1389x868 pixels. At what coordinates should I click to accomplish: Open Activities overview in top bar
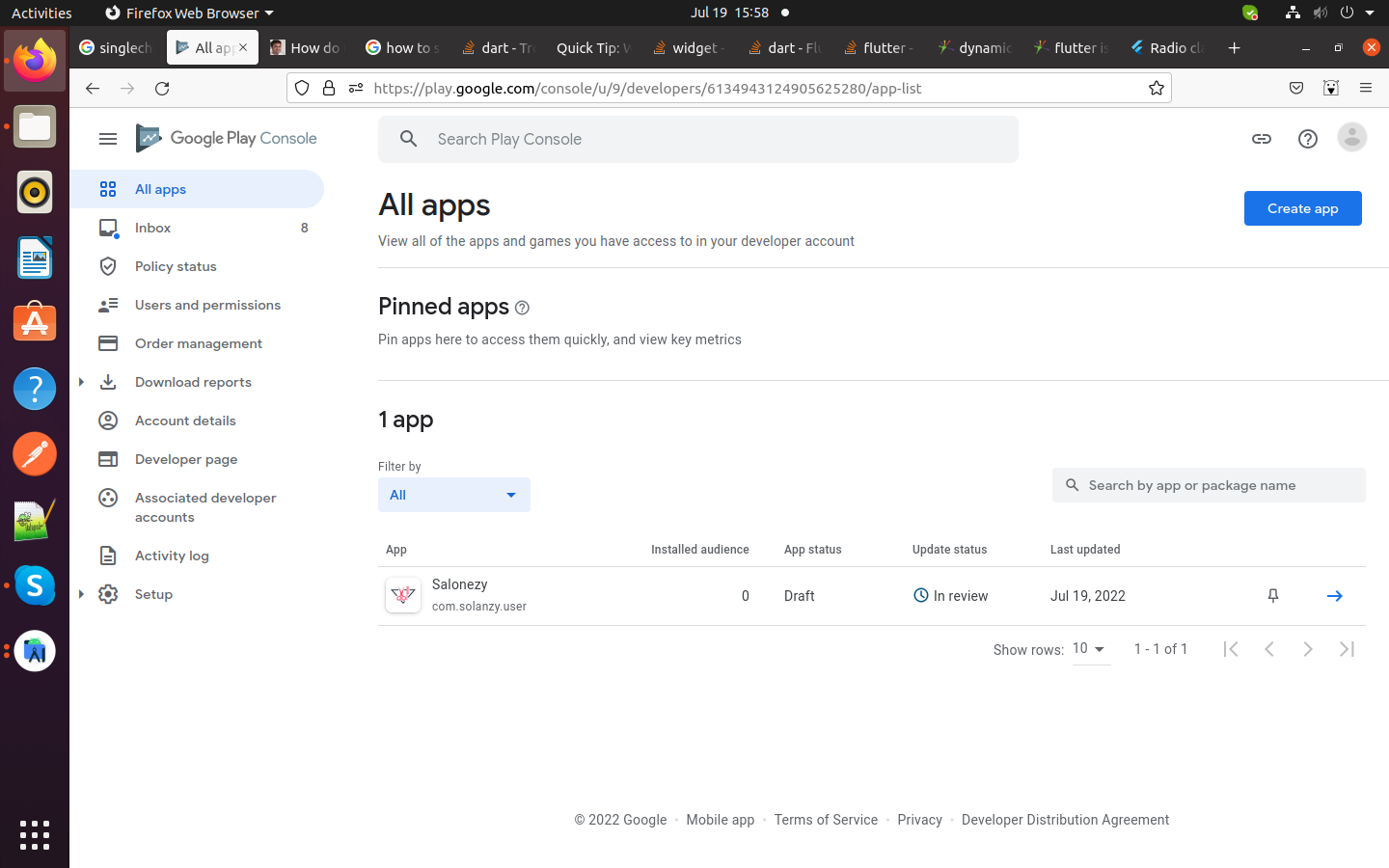(41, 13)
